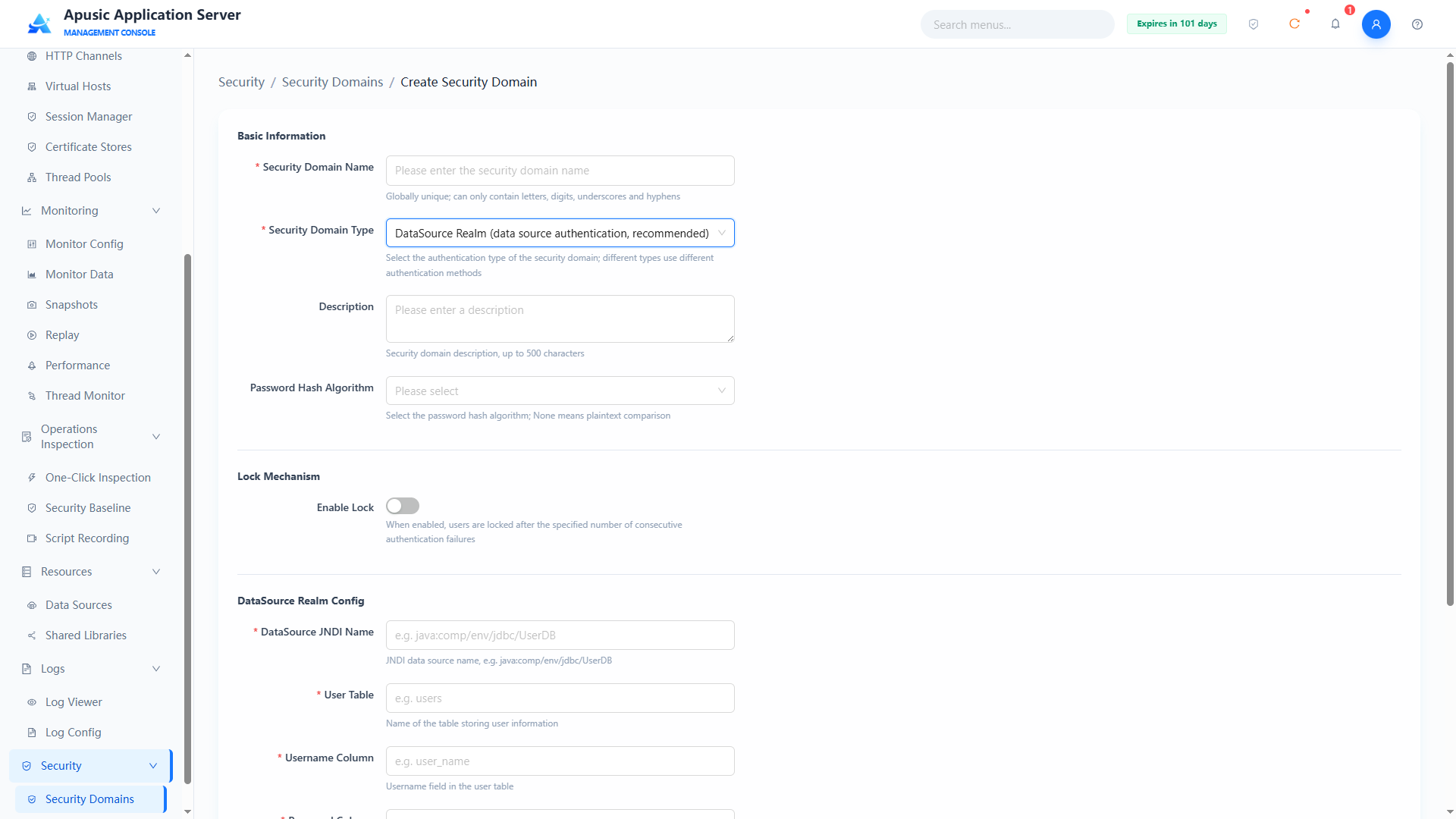Click the HTTP Channels globe icon
1456x819 pixels.
click(32, 56)
